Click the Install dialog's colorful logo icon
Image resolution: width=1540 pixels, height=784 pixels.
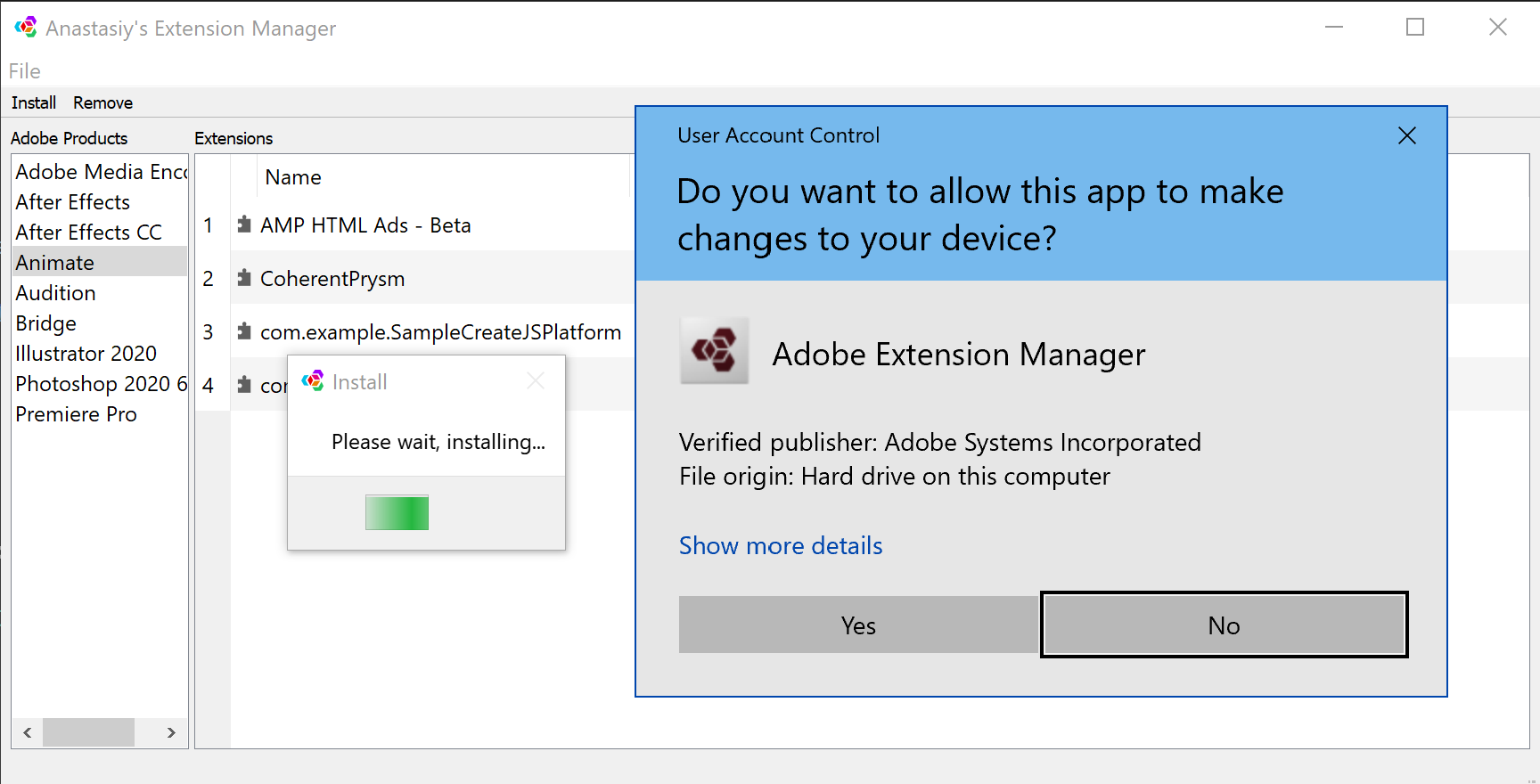(313, 381)
